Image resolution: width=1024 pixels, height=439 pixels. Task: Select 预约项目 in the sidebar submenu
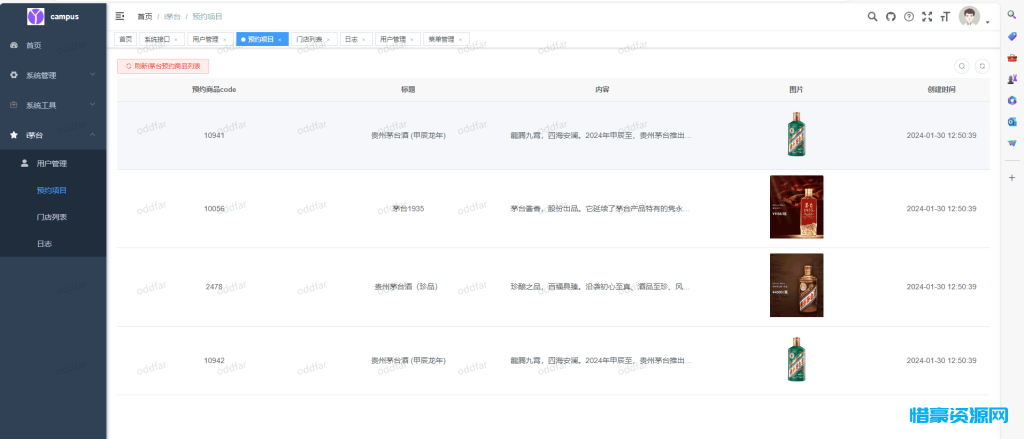tap(53, 191)
